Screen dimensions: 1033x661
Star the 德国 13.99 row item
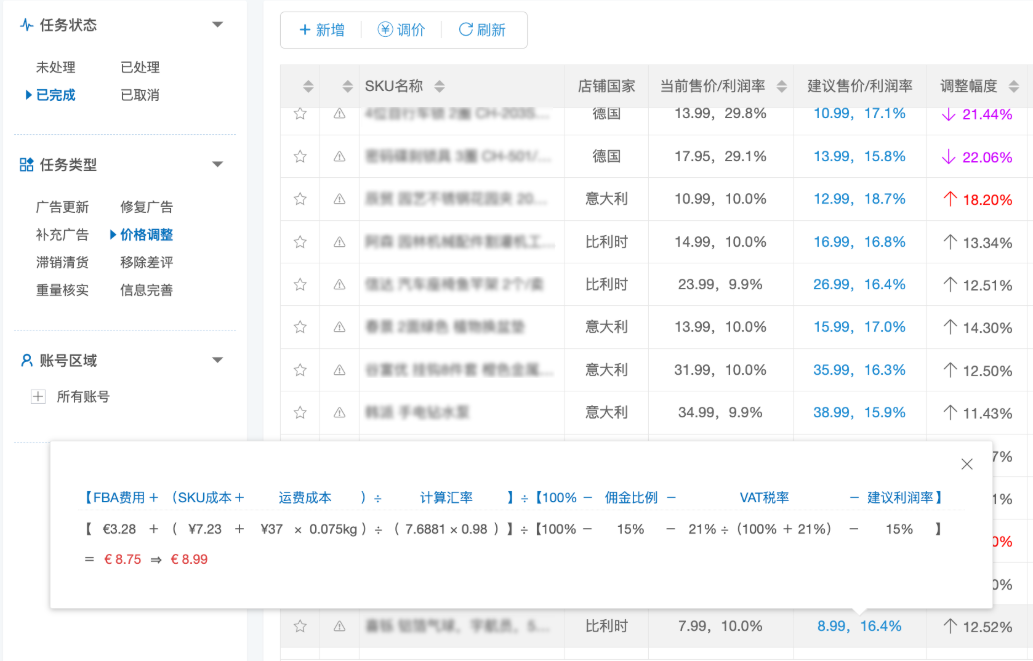click(x=300, y=114)
